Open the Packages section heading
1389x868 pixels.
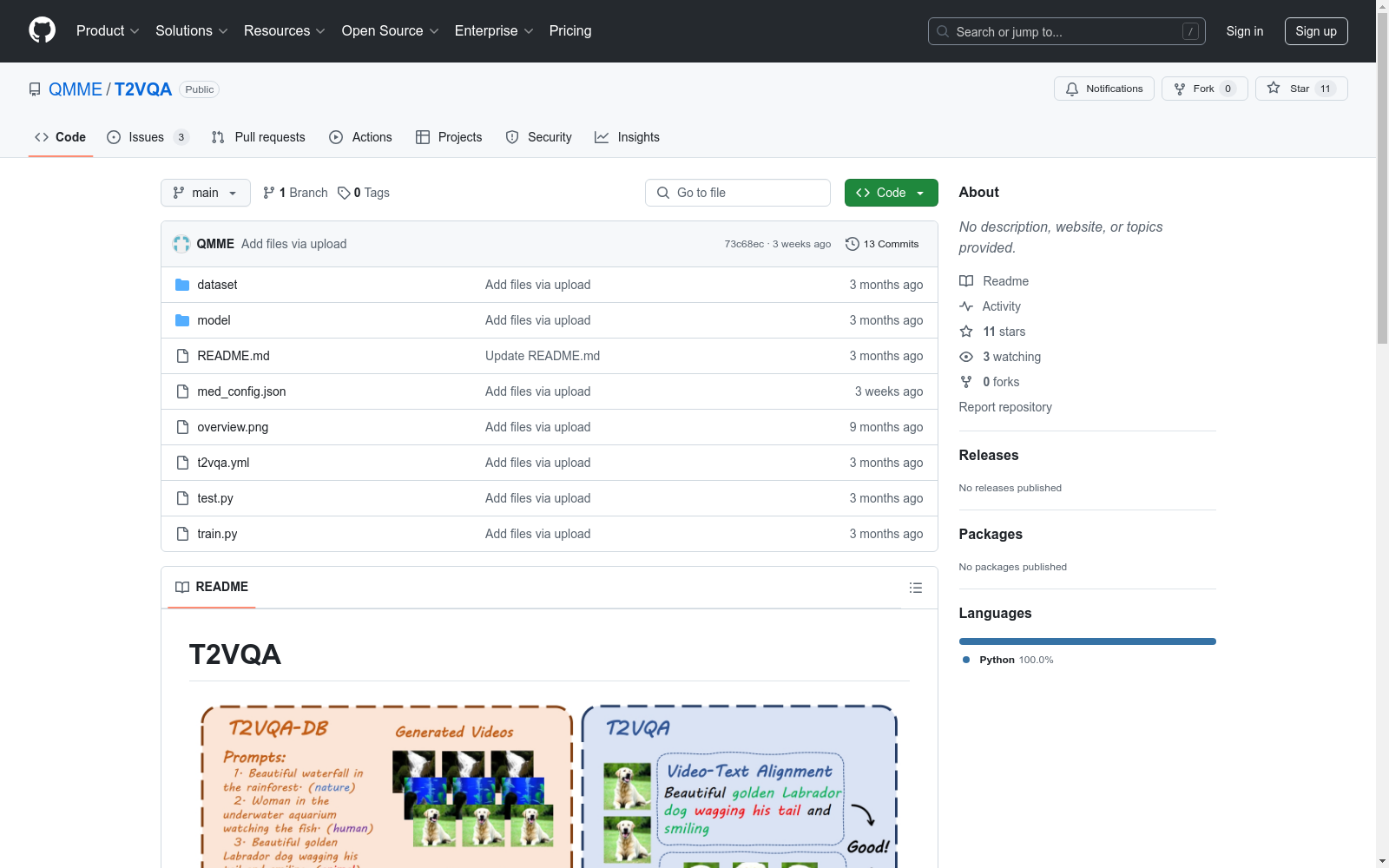(991, 534)
